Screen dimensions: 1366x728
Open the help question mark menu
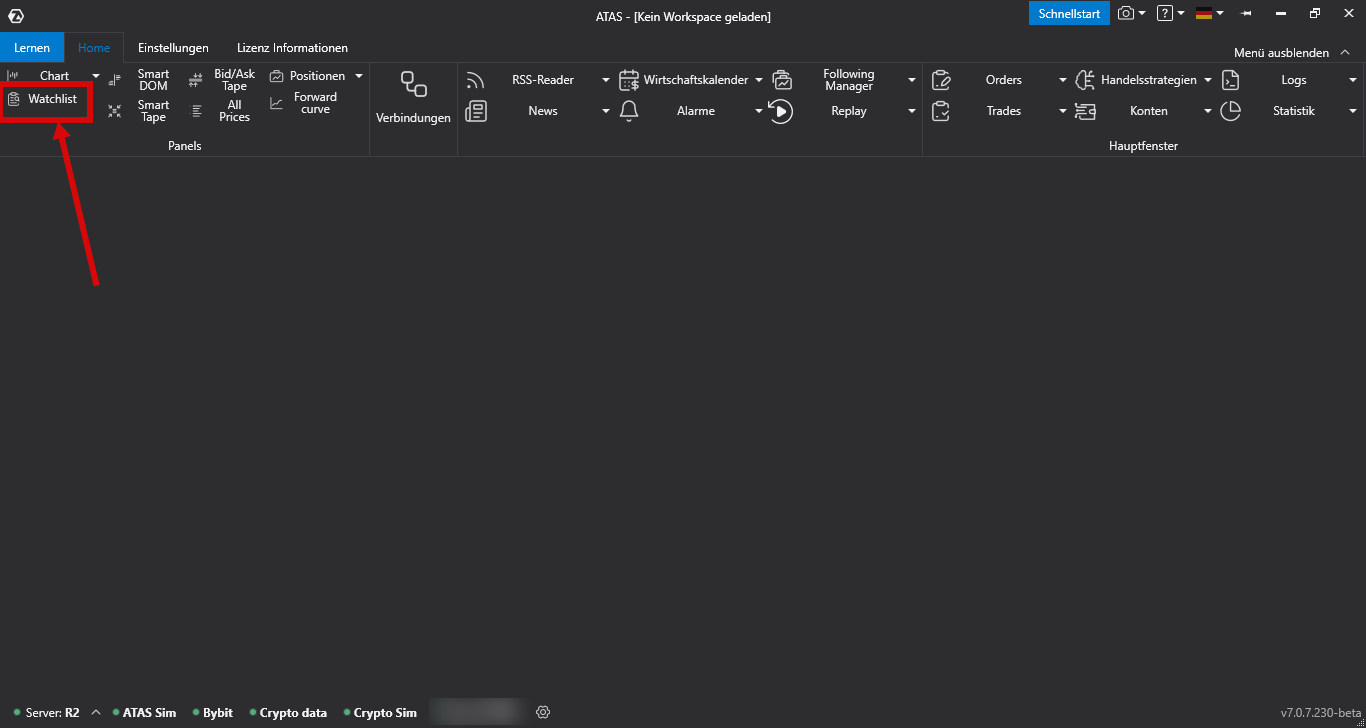pyautogui.click(x=1165, y=14)
